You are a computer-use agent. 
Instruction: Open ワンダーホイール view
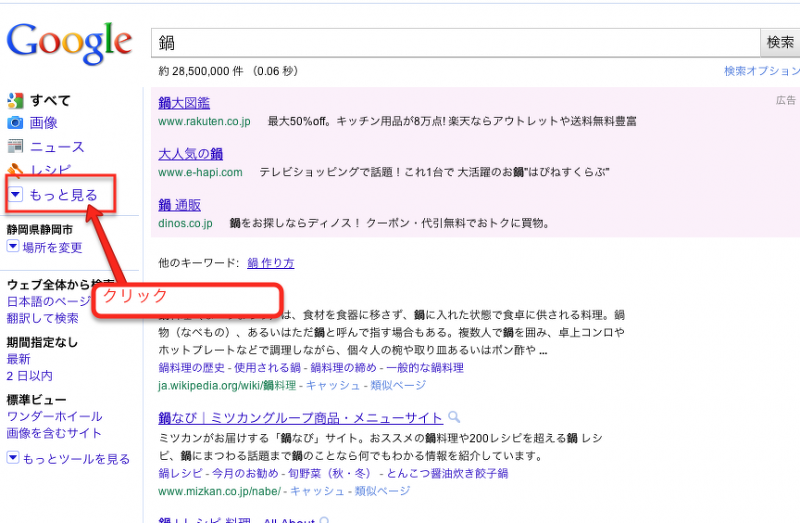[54, 416]
